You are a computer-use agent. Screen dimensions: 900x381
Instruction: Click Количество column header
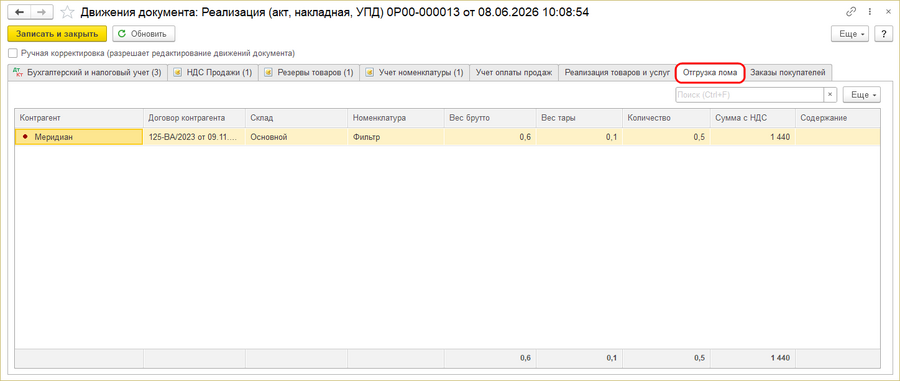coord(666,118)
